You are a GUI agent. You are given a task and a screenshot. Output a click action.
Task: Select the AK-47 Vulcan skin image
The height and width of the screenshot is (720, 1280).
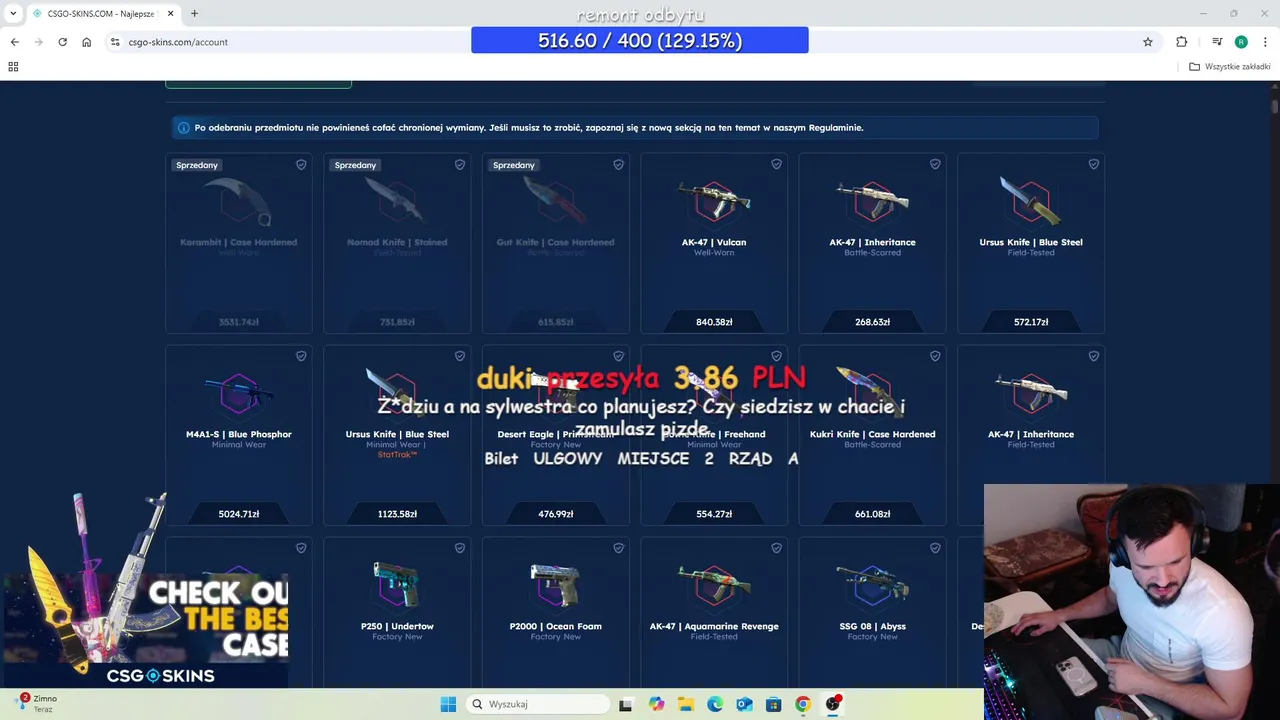714,200
